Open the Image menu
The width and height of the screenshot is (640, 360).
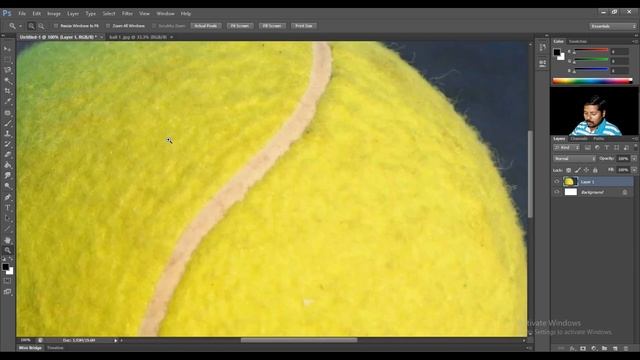pyautogui.click(x=53, y=13)
